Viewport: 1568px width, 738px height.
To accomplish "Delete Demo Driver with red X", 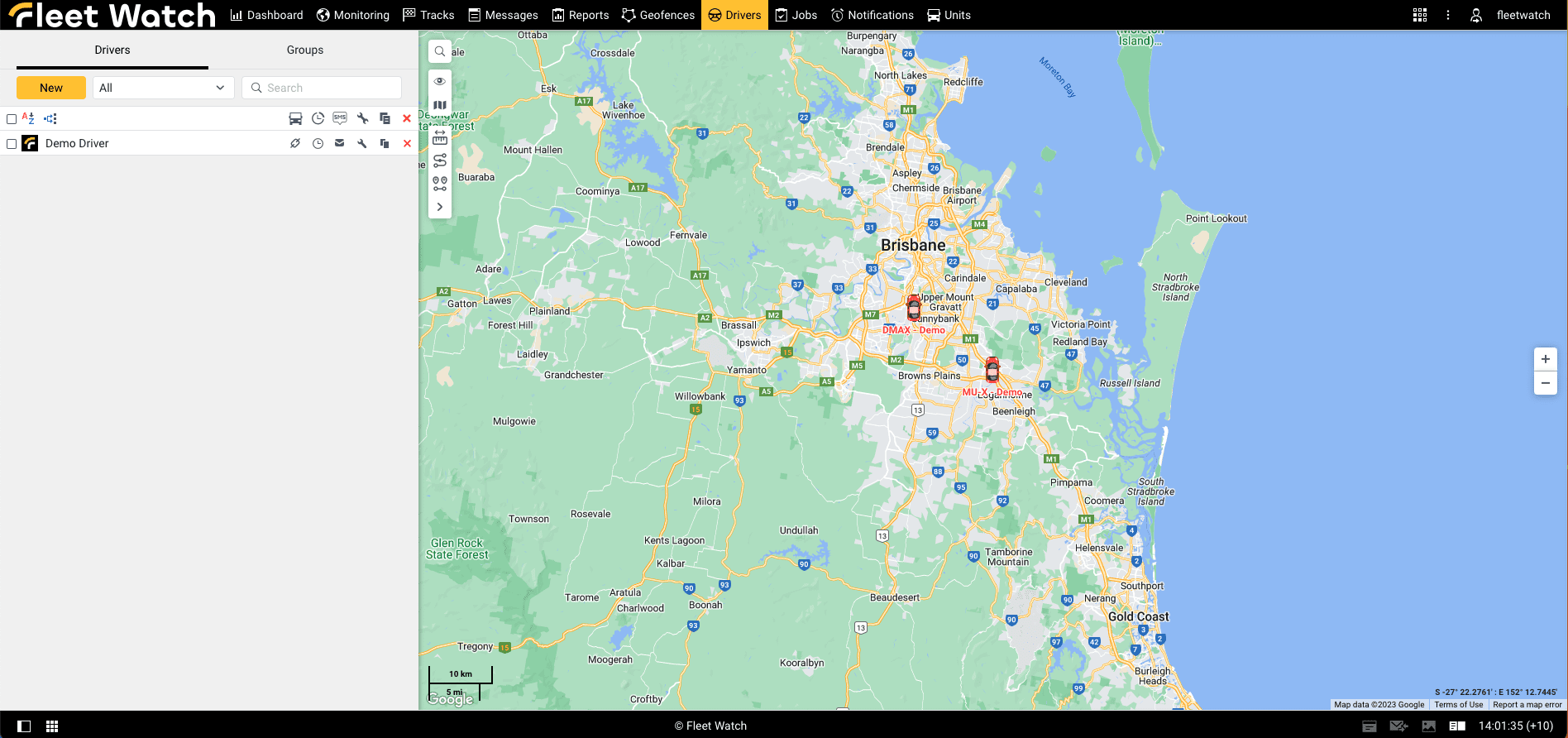I will click(407, 144).
